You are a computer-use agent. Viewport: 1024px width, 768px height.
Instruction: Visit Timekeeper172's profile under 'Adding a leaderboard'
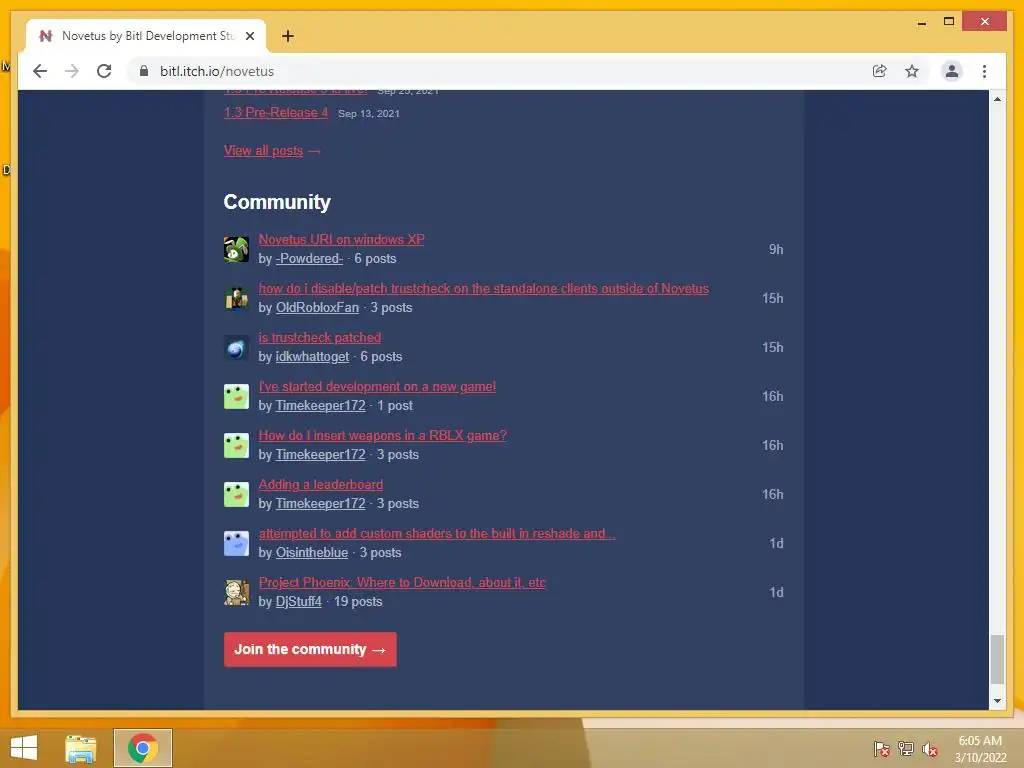pos(320,504)
